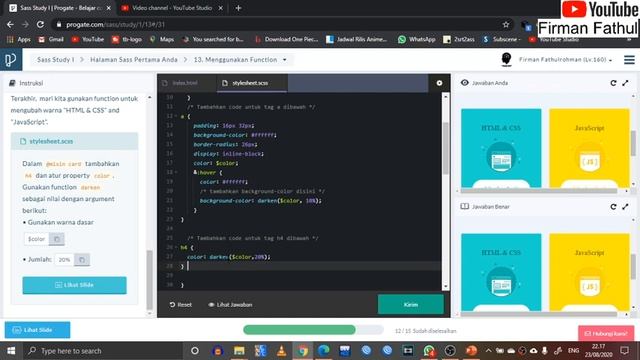This screenshot has width=640, height=360.
Task: Open the YouTube bookmark
Action: tap(88, 39)
